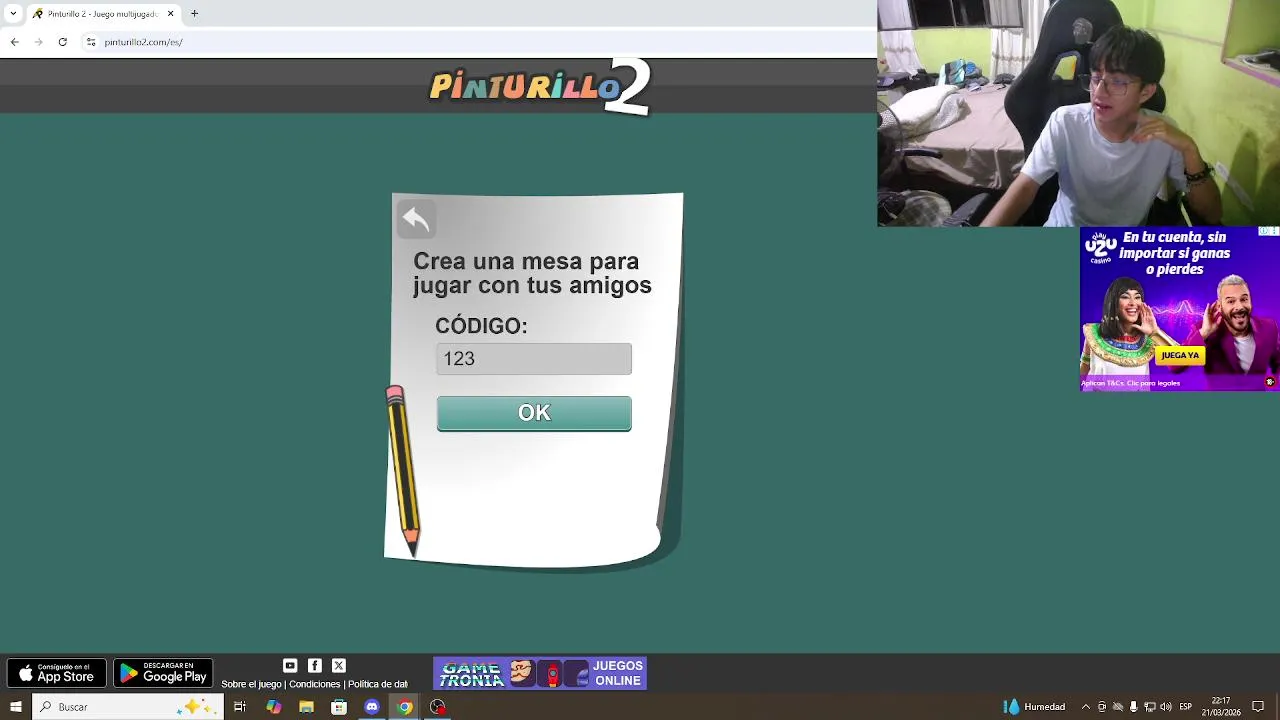Reload the page with the refresh icon

pos(62,42)
